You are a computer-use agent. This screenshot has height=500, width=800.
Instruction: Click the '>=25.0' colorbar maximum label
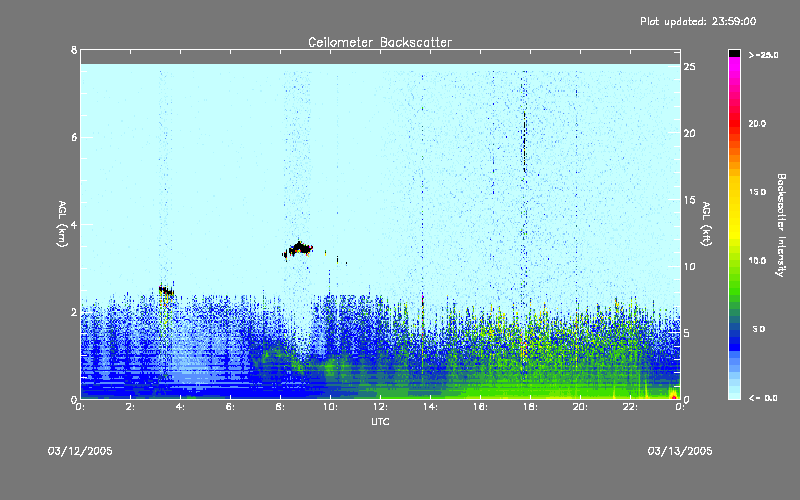click(x=763, y=55)
